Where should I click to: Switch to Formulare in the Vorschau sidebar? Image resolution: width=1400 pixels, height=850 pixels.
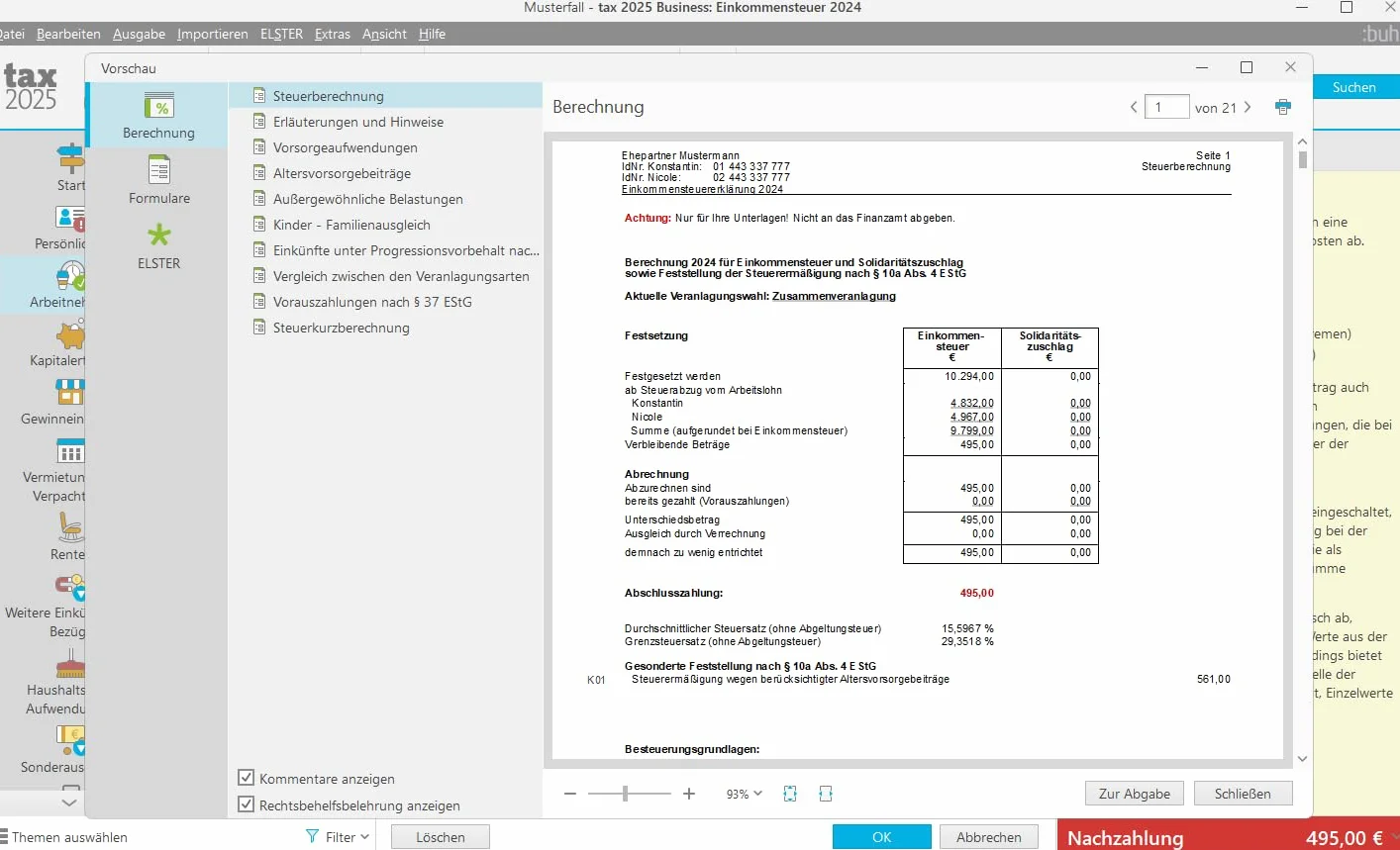point(158,180)
